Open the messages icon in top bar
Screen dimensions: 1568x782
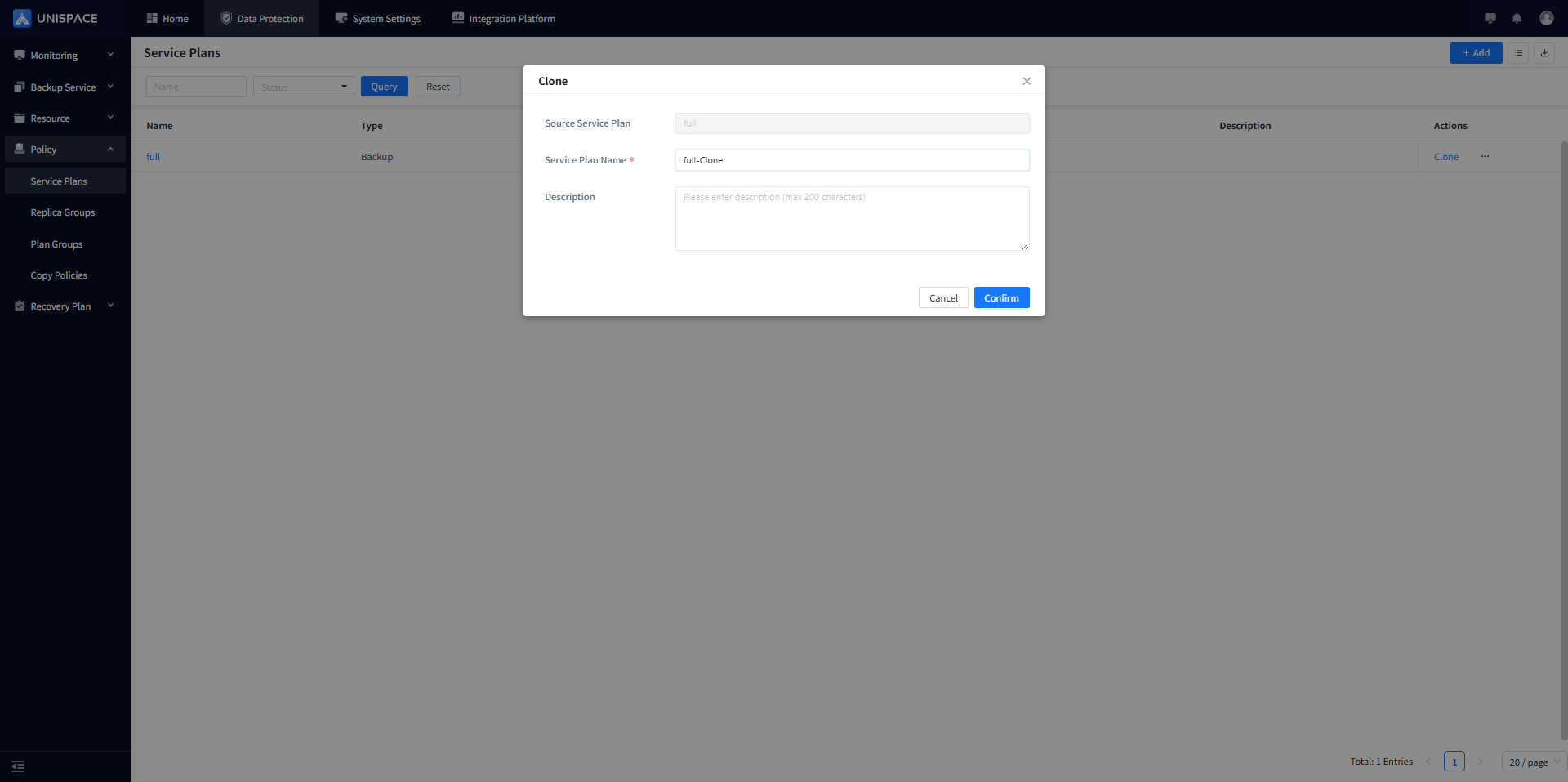(x=1490, y=18)
